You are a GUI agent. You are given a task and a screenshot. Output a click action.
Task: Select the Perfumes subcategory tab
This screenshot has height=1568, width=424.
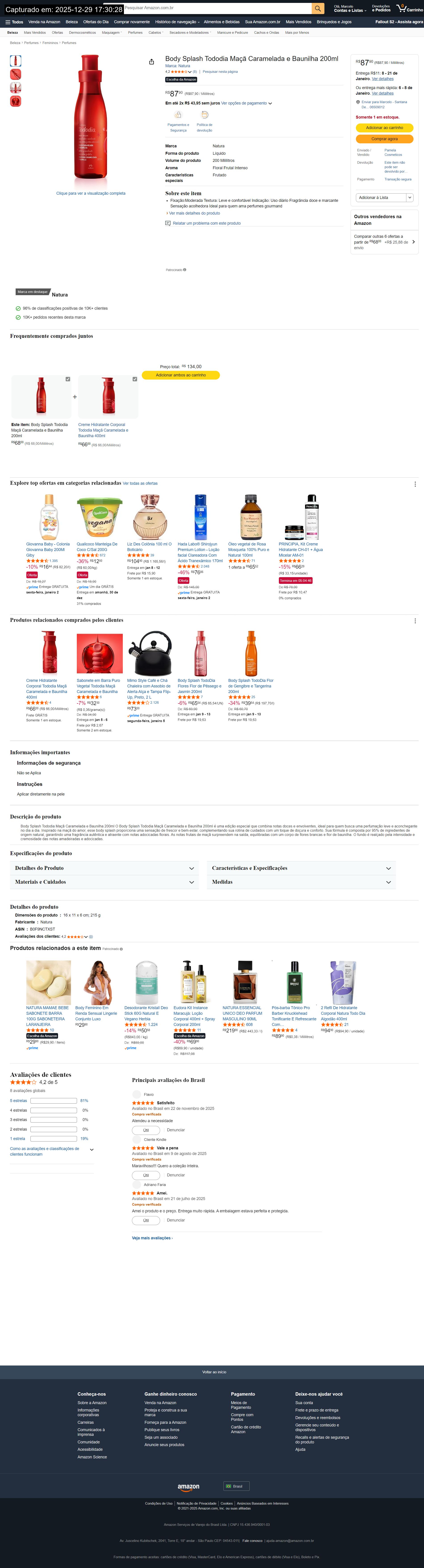(135, 32)
